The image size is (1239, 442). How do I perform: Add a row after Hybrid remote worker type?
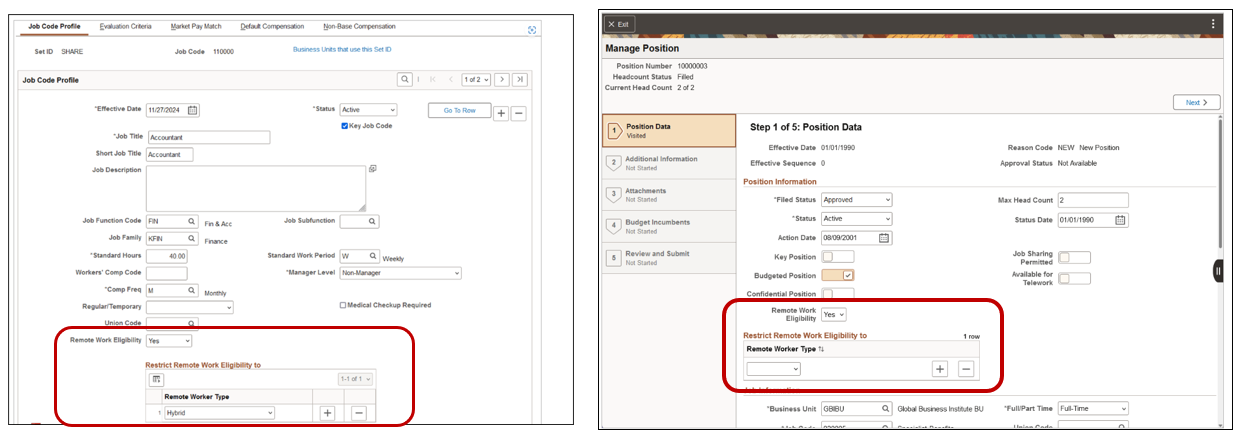[x=327, y=412]
